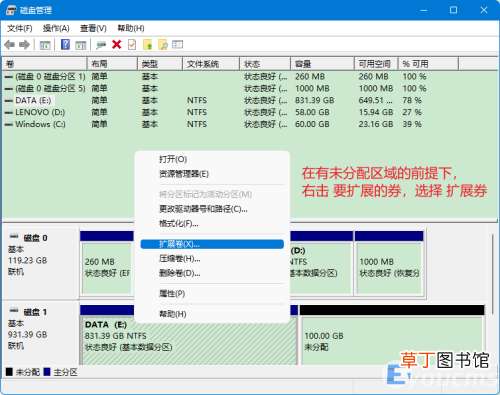Click the 磁盘 0 label panel
Viewport: 500px width, 395px height.
click(x=40, y=263)
